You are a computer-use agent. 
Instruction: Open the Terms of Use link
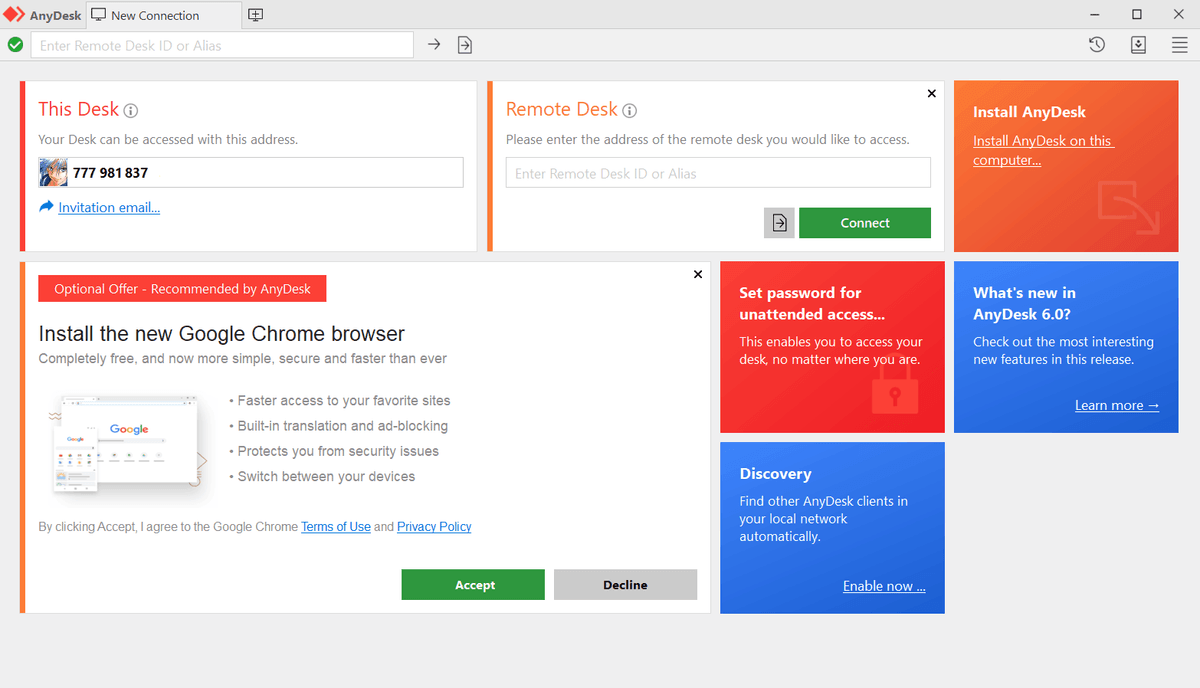pos(336,527)
